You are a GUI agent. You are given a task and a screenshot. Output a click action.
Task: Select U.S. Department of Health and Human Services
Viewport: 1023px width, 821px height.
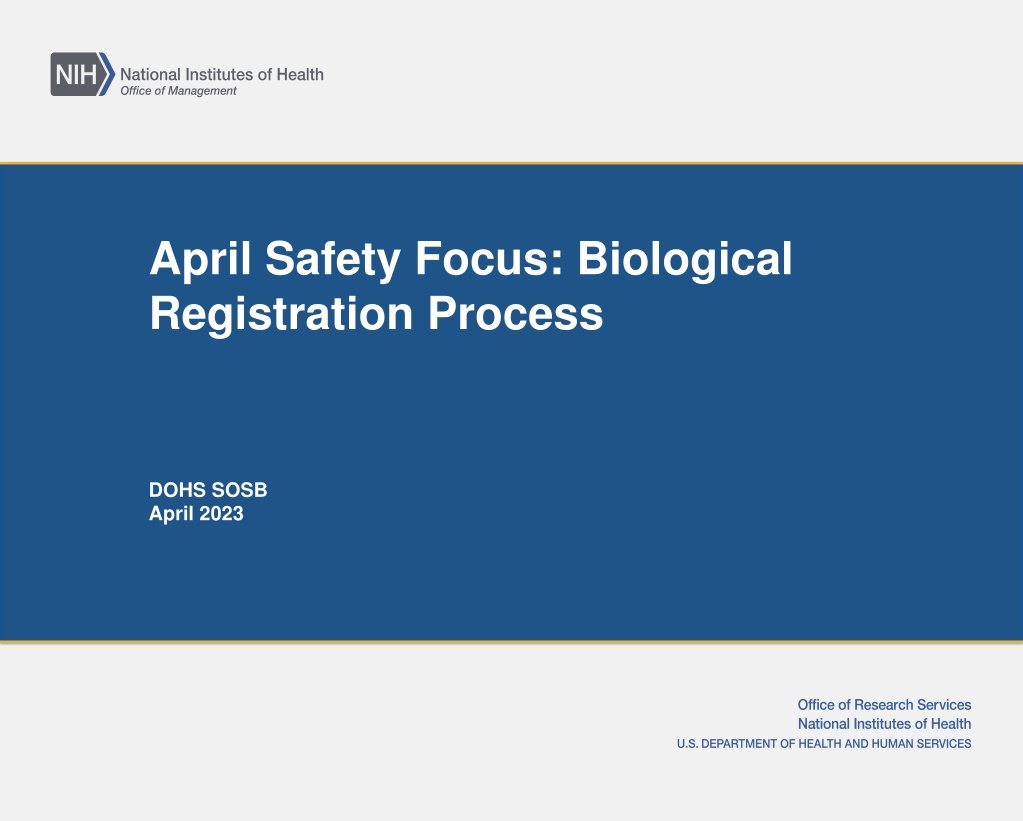[824, 743]
